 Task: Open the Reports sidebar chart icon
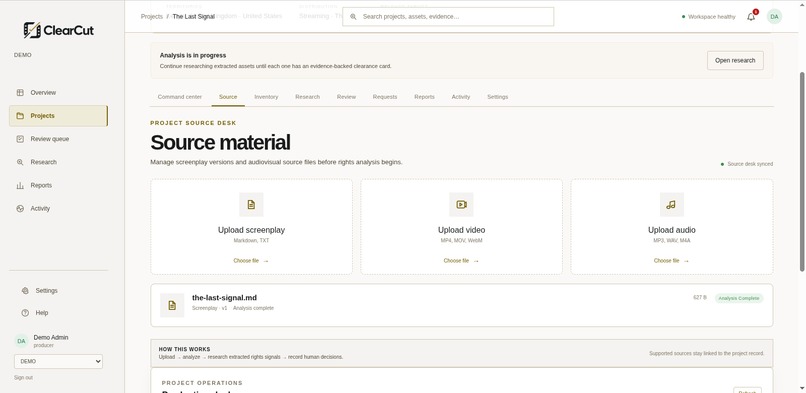tap(20, 185)
